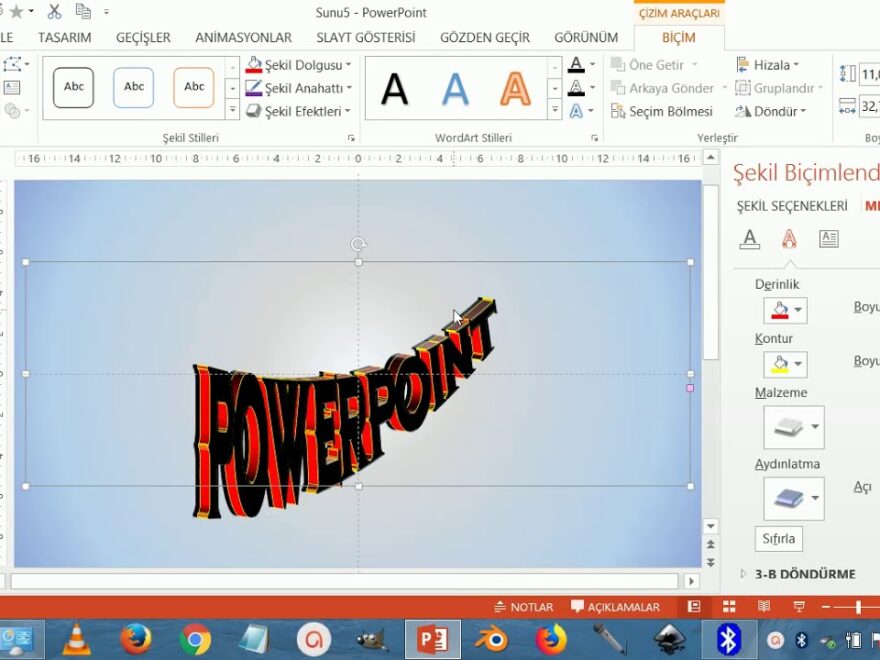Switch to Normal view in status bar

pyautogui.click(x=694, y=607)
